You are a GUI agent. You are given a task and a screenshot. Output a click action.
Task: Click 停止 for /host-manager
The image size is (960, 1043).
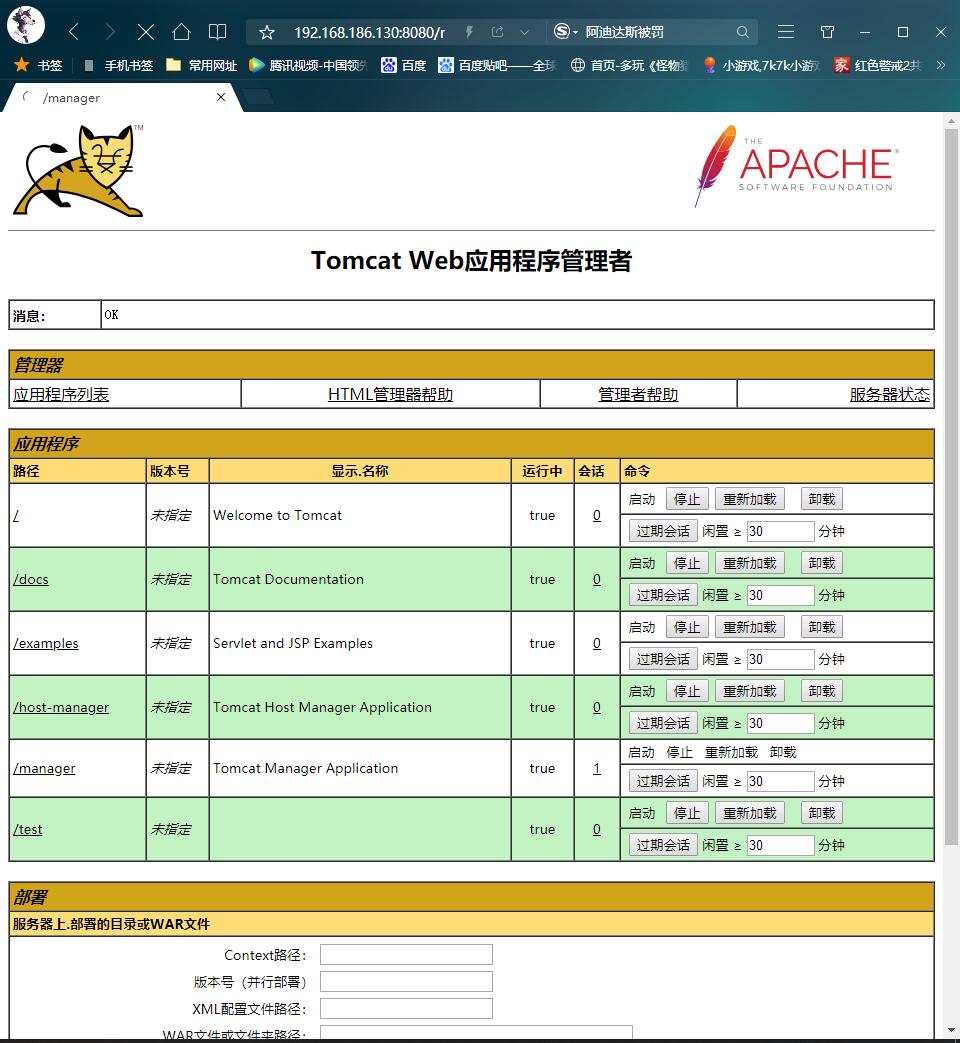coord(687,690)
